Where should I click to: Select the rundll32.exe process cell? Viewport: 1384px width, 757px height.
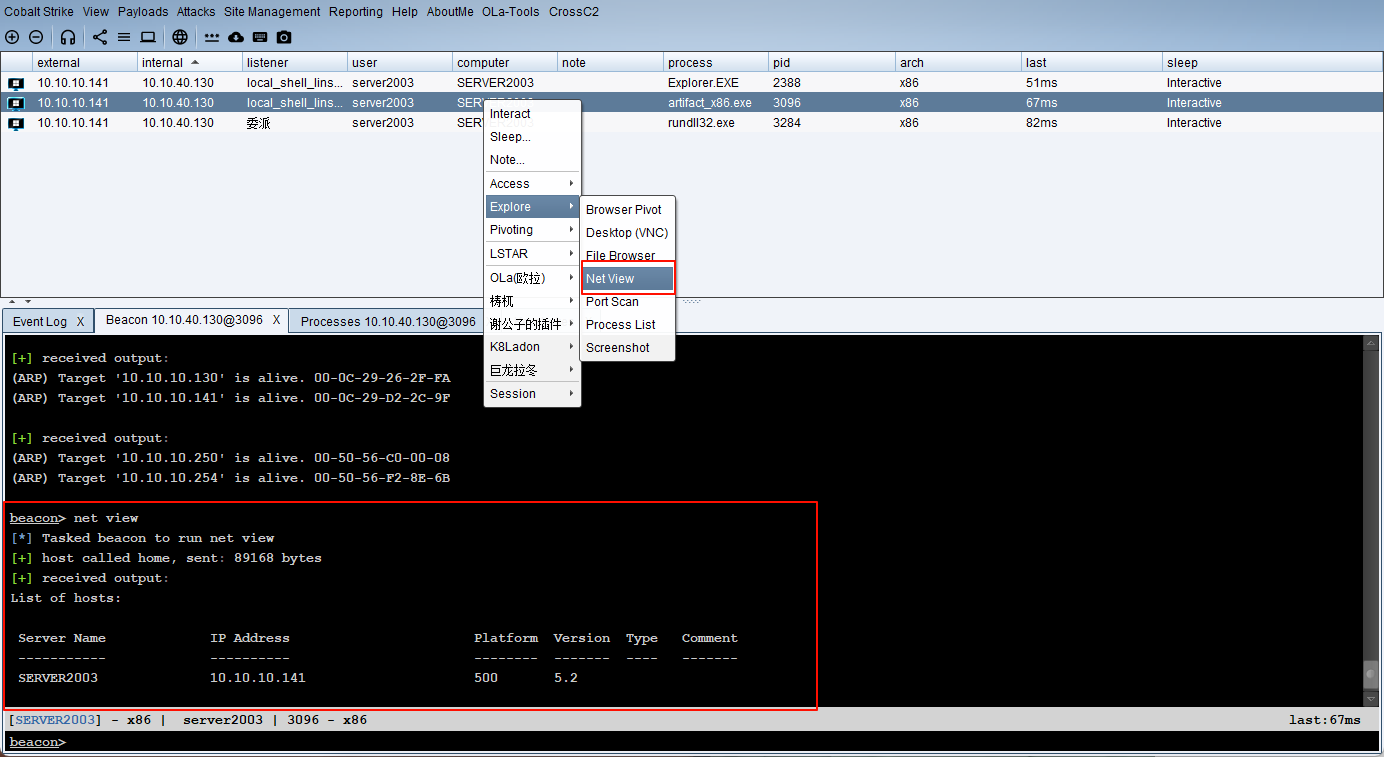(716, 123)
